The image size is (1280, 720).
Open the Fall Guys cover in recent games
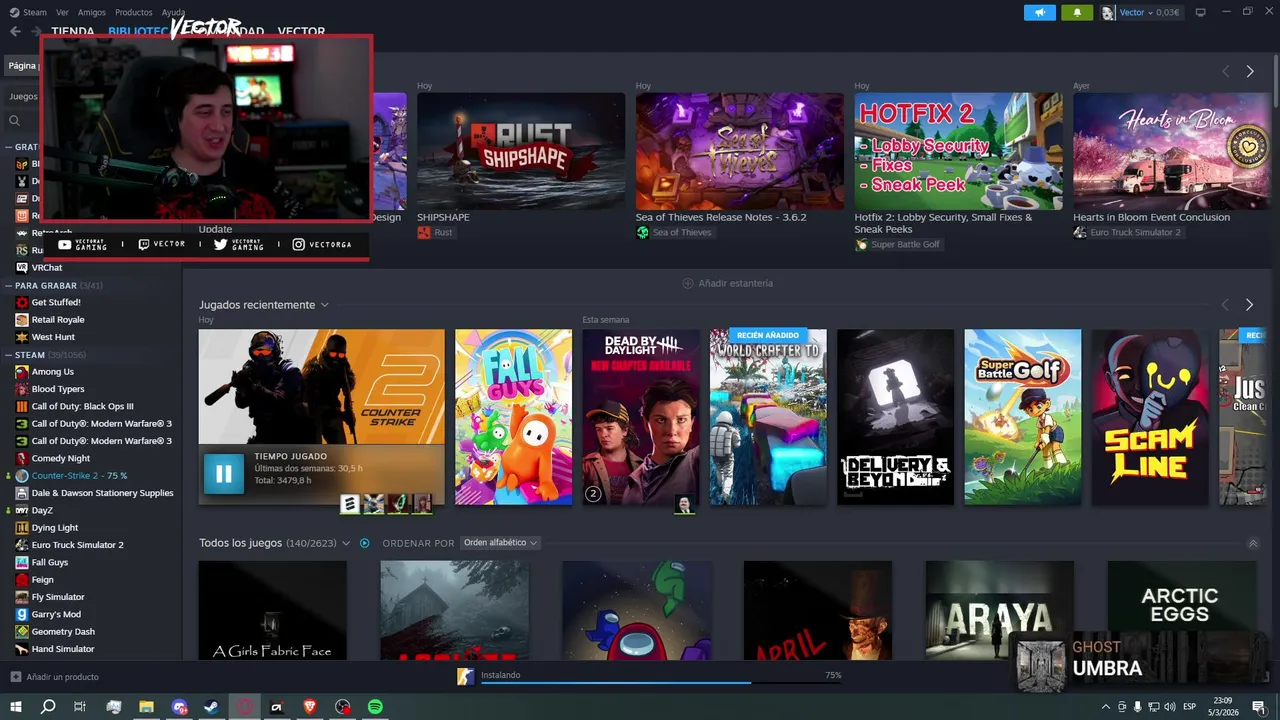[x=514, y=417]
